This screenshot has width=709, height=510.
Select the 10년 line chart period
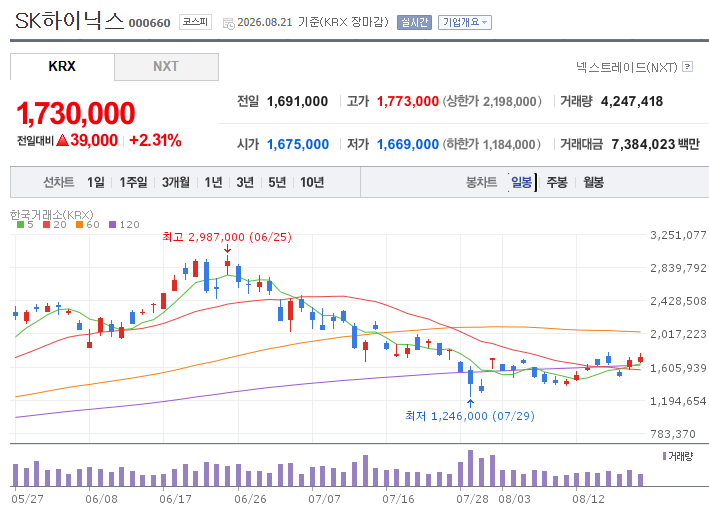pyautogui.click(x=312, y=182)
